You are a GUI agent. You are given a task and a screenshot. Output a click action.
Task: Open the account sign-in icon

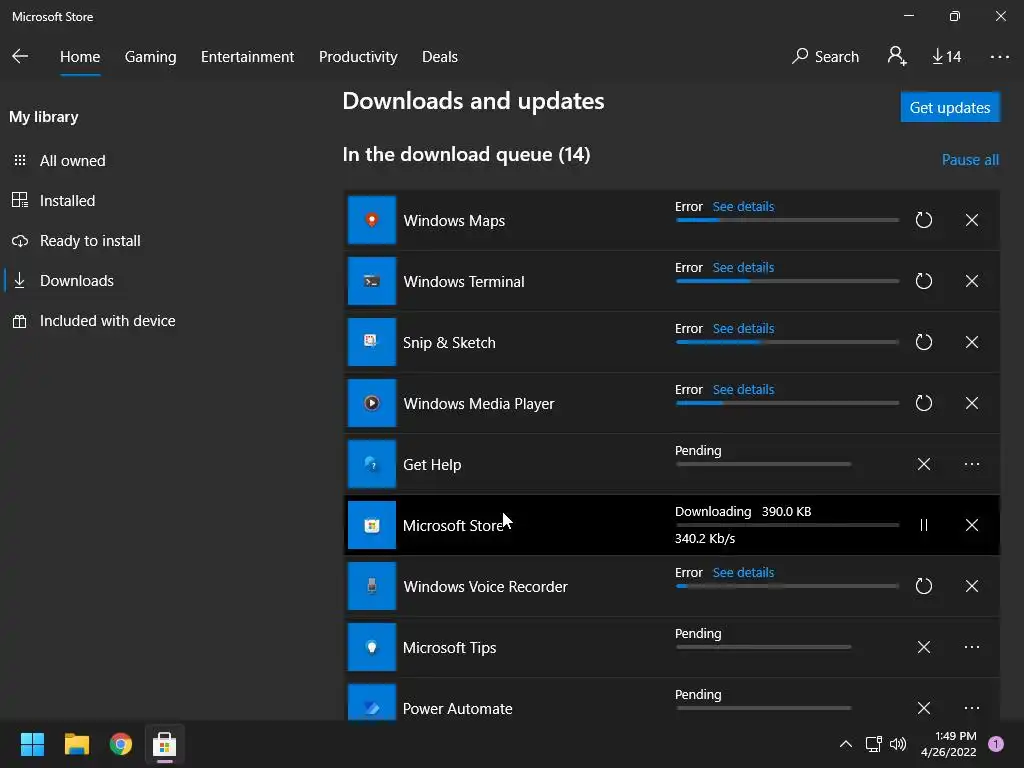(897, 57)
